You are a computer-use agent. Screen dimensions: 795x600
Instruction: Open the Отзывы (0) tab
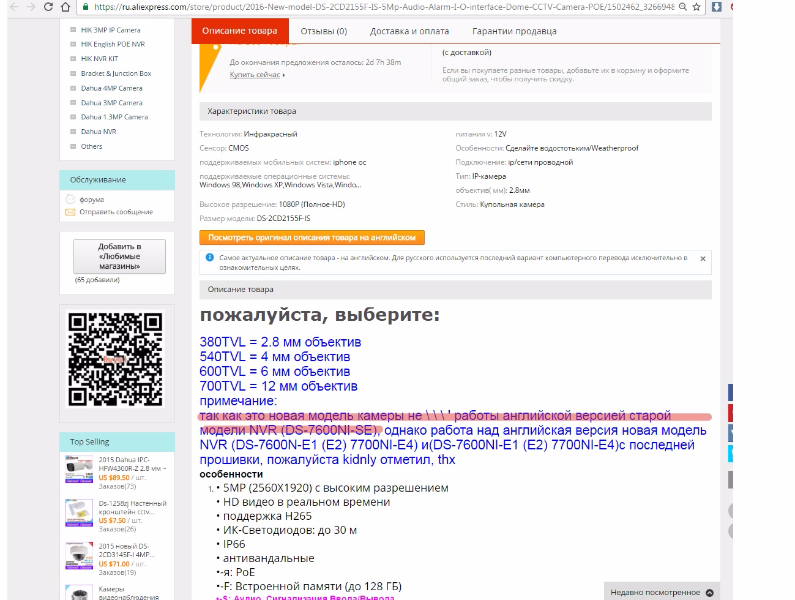pyautogui.click(x=323, y=31)
